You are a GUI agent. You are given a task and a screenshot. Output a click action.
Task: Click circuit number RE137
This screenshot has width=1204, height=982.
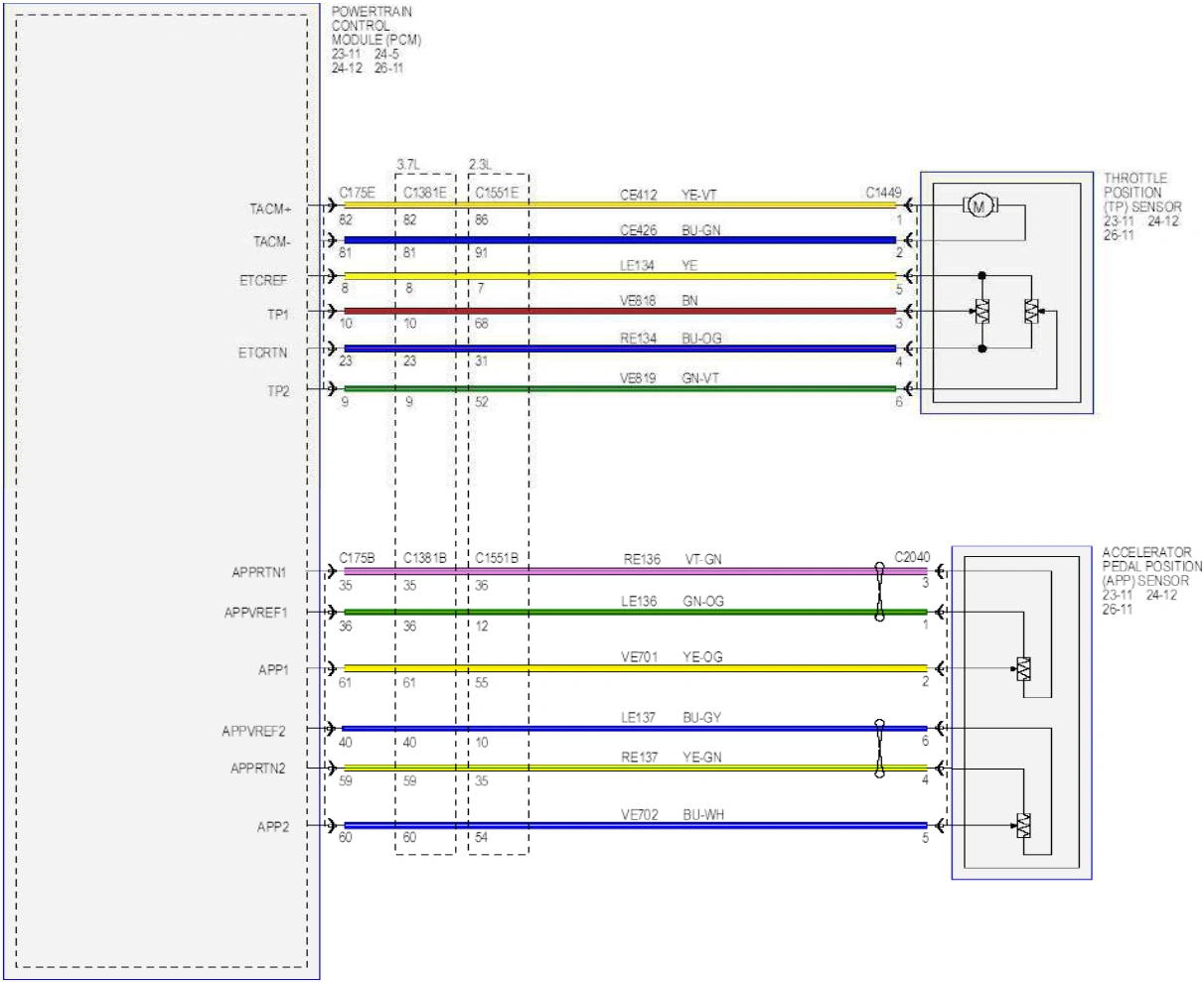point(642,757)
